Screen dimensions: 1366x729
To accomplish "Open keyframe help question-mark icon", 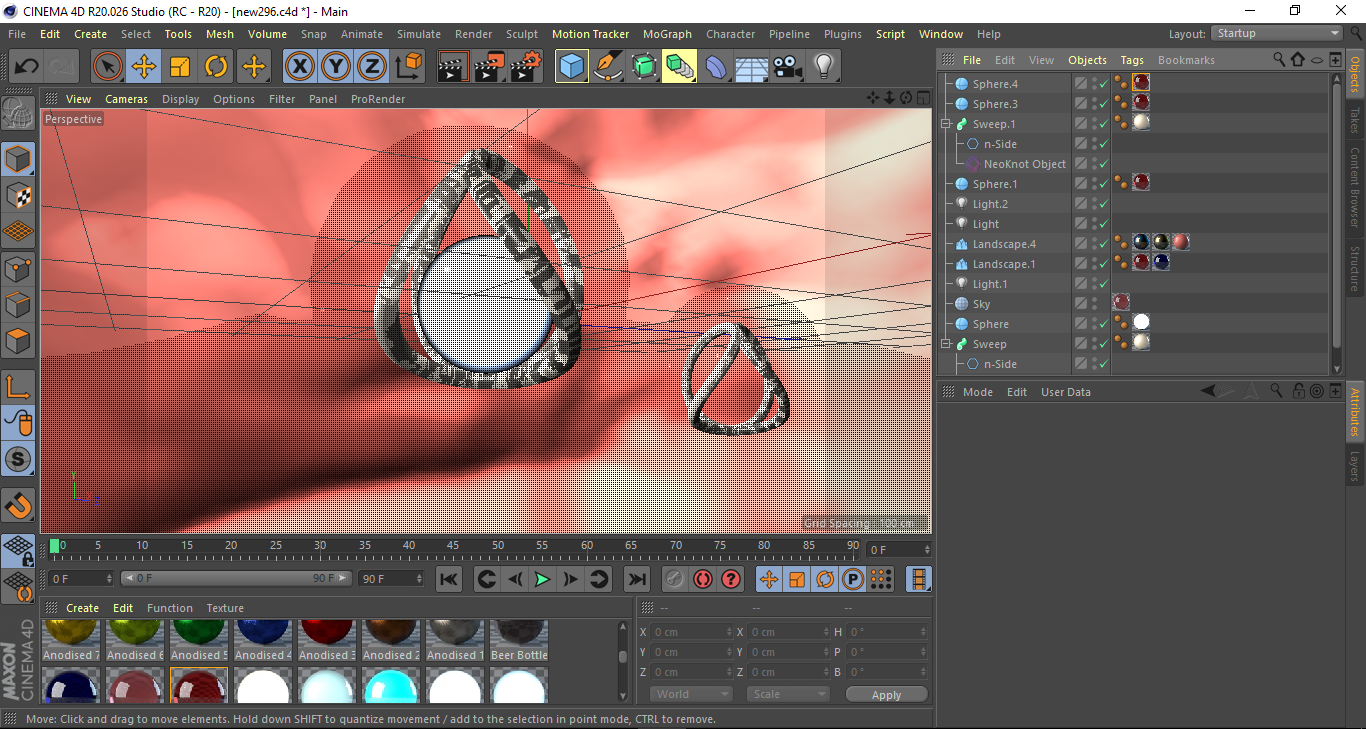I will [731, 579].
